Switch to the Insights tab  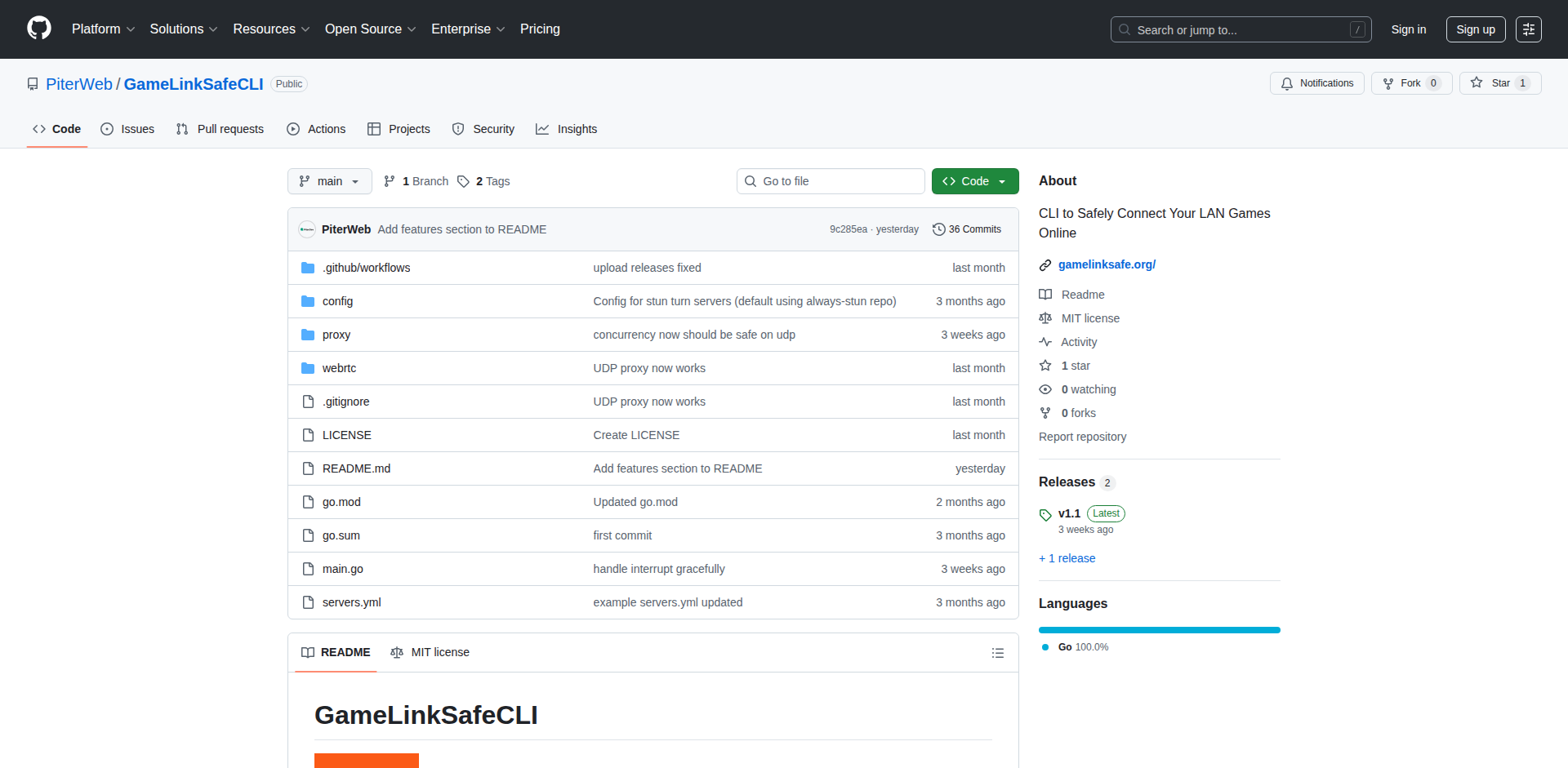(x=566, y=129)
